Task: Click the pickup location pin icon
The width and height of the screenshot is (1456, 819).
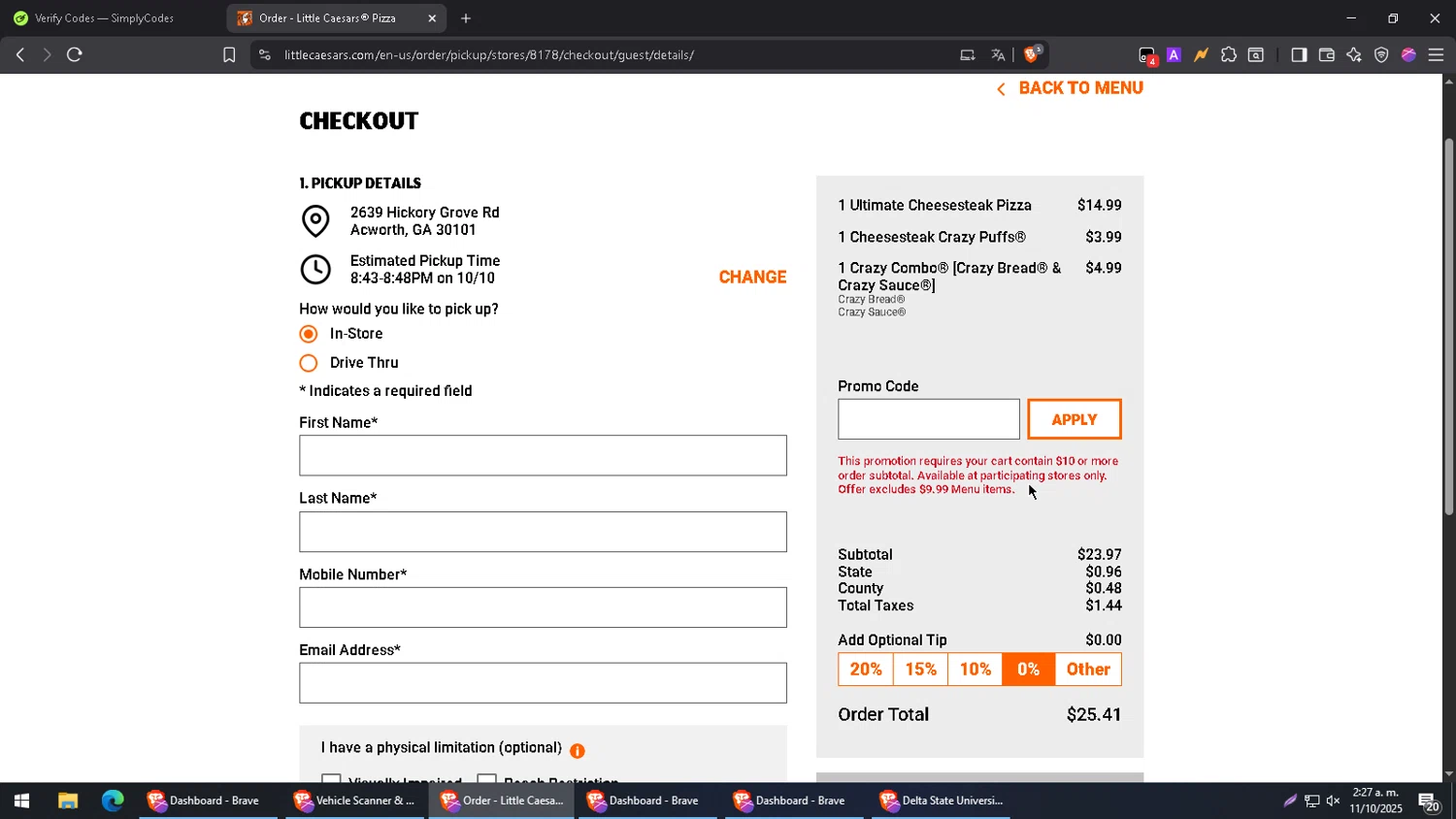Action: (315, 221)
